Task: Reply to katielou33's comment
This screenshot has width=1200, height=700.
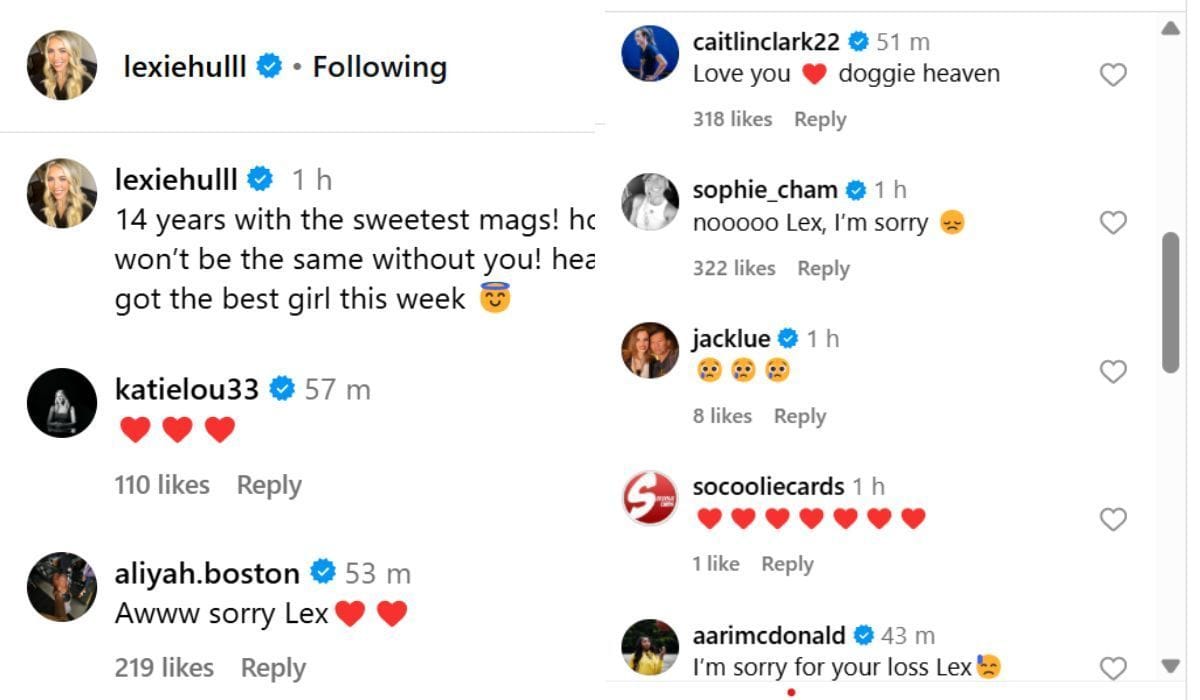Action: 268,484
